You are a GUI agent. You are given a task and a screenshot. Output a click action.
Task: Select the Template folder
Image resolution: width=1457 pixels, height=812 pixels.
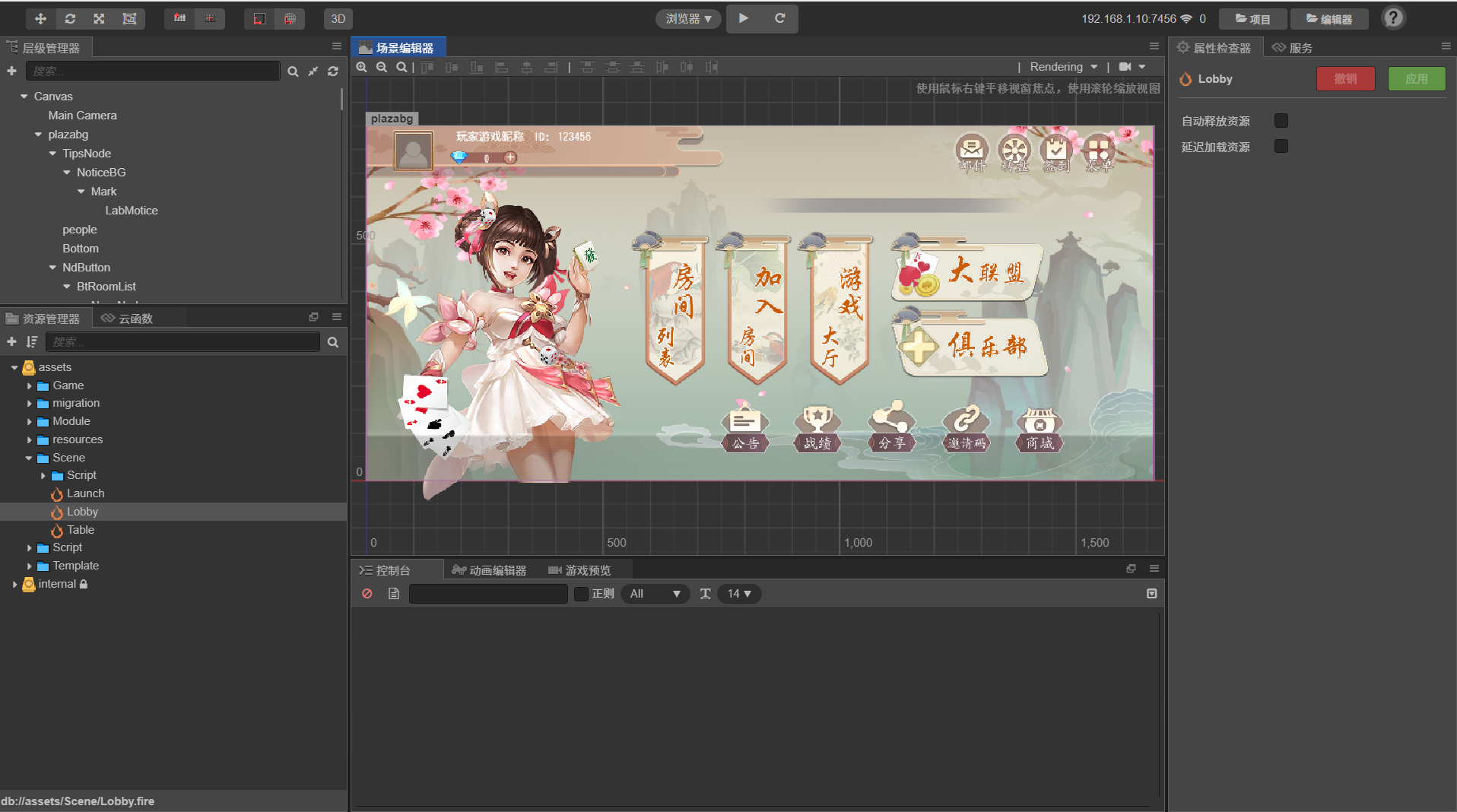pyautogui.click(x=75, y=566)
